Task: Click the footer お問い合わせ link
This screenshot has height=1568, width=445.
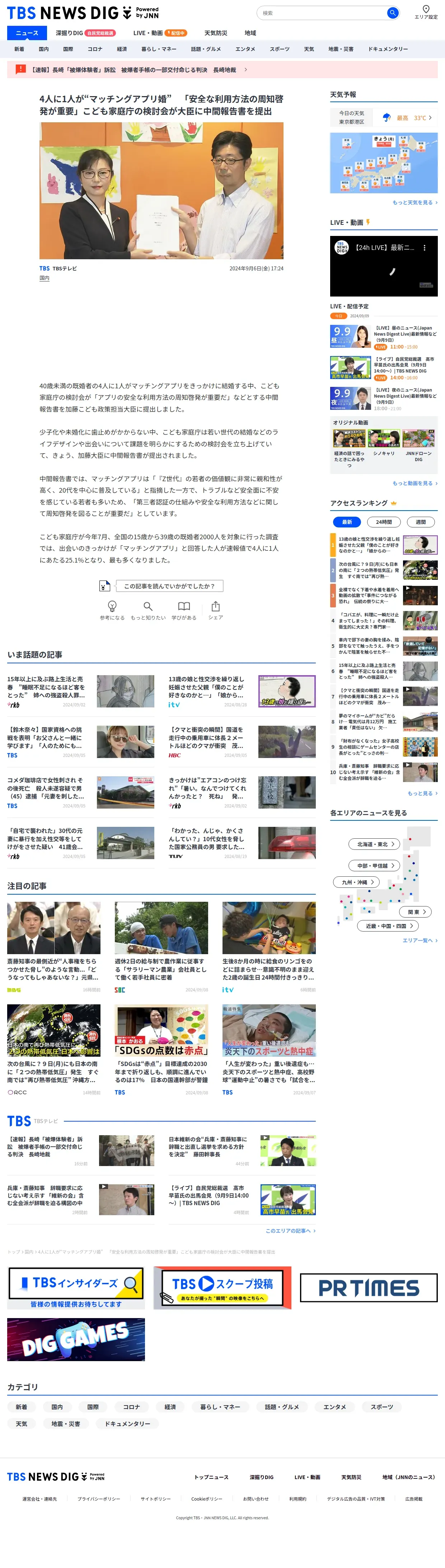Action: click(x=256, y=1498)
